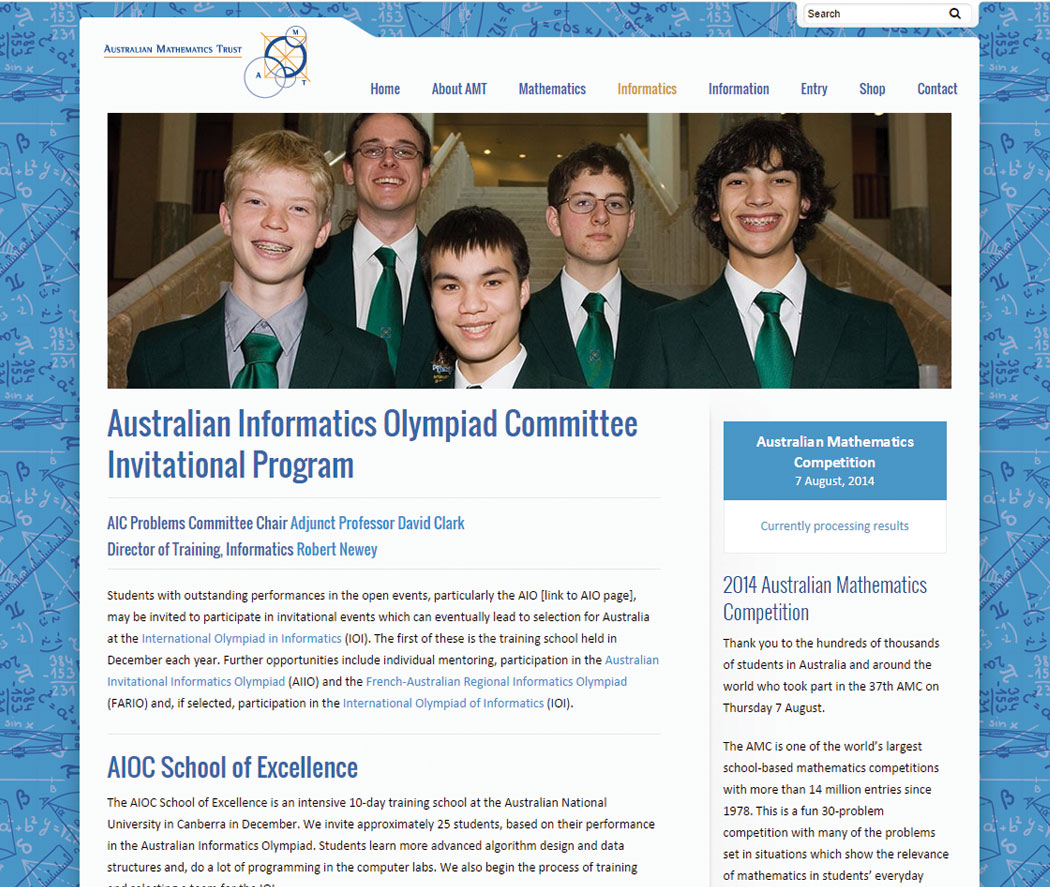Open Currently processing results link
The image size is (1050, 887).
coord(834,526)
